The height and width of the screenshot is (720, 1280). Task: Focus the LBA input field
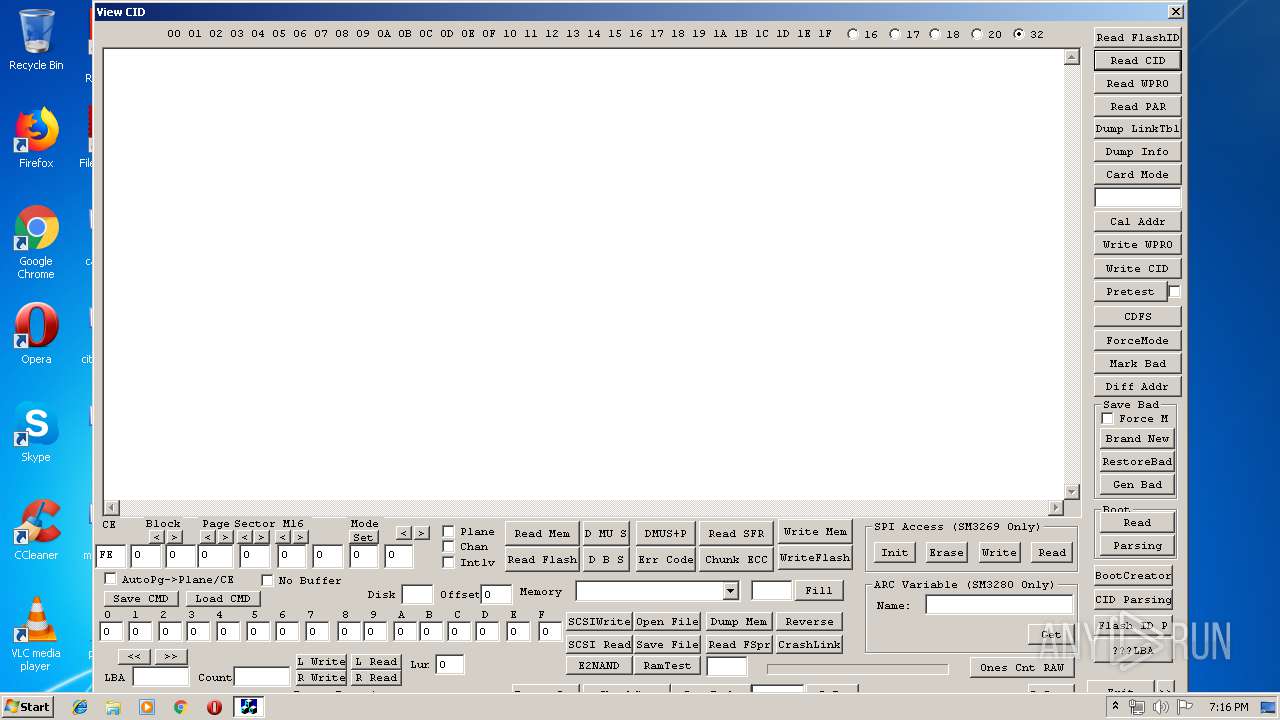click(160, 677)
